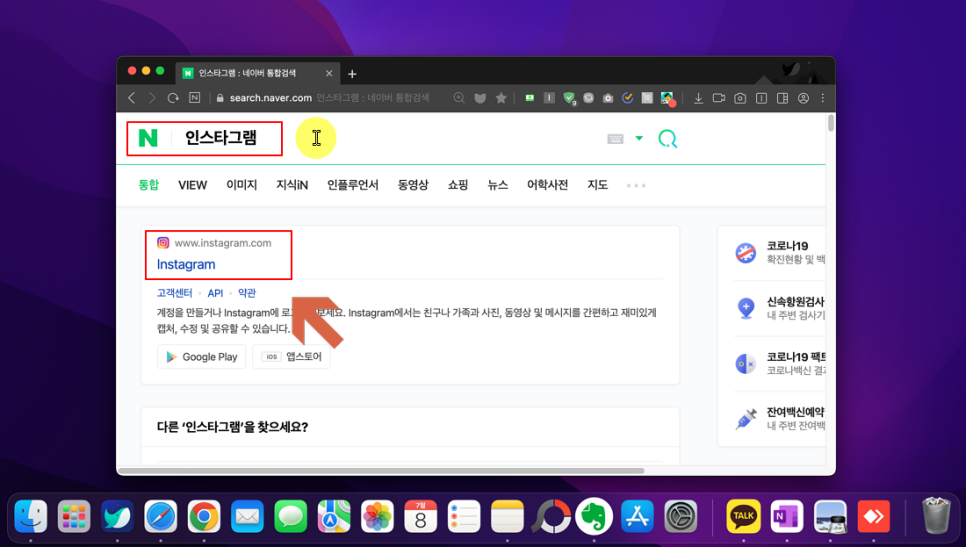This screenshot has width=966, height=547.
Task: Open Finder from the dock
Action: coord(31,516)
